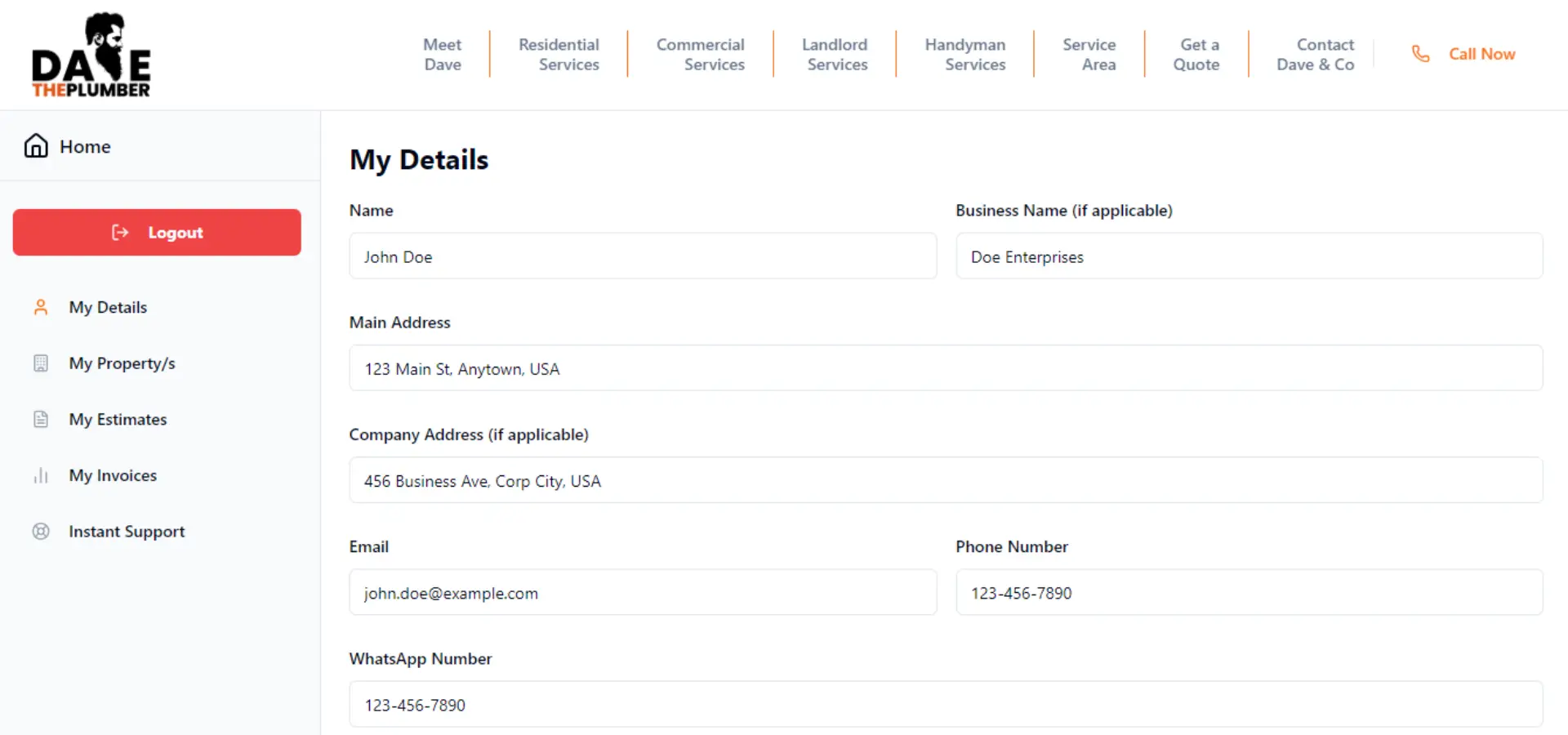Select Landlord Services in the header
This screenshot has height=735, width=1568.
(835, 55)
